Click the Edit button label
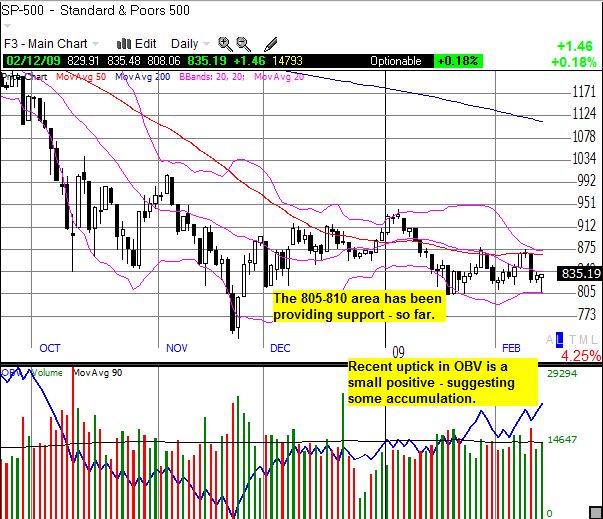This screenshot has width=603, height=519. pyautogui.click(x=146, y=44)
